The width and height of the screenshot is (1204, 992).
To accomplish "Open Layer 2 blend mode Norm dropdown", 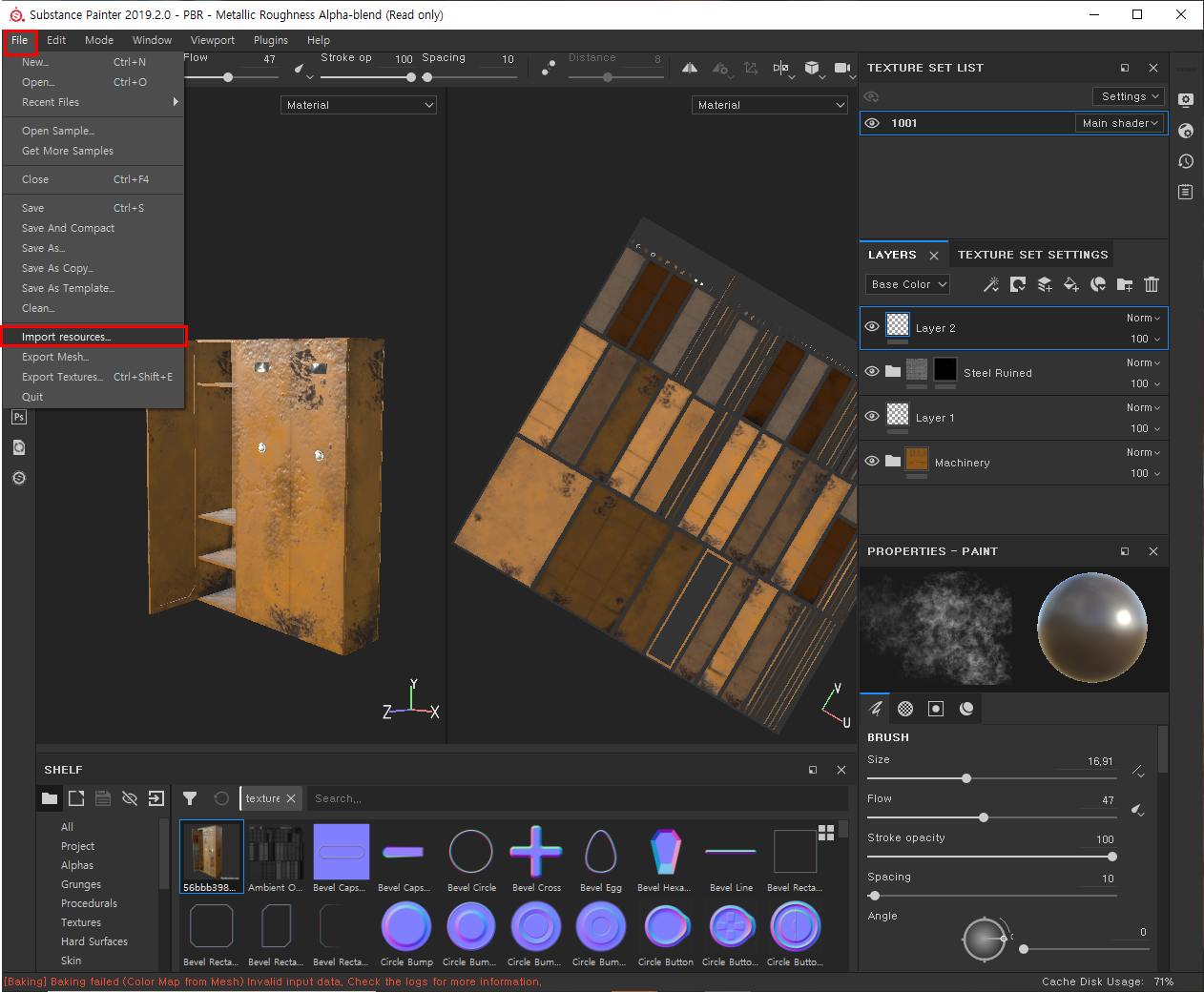I will point(1143,318).
